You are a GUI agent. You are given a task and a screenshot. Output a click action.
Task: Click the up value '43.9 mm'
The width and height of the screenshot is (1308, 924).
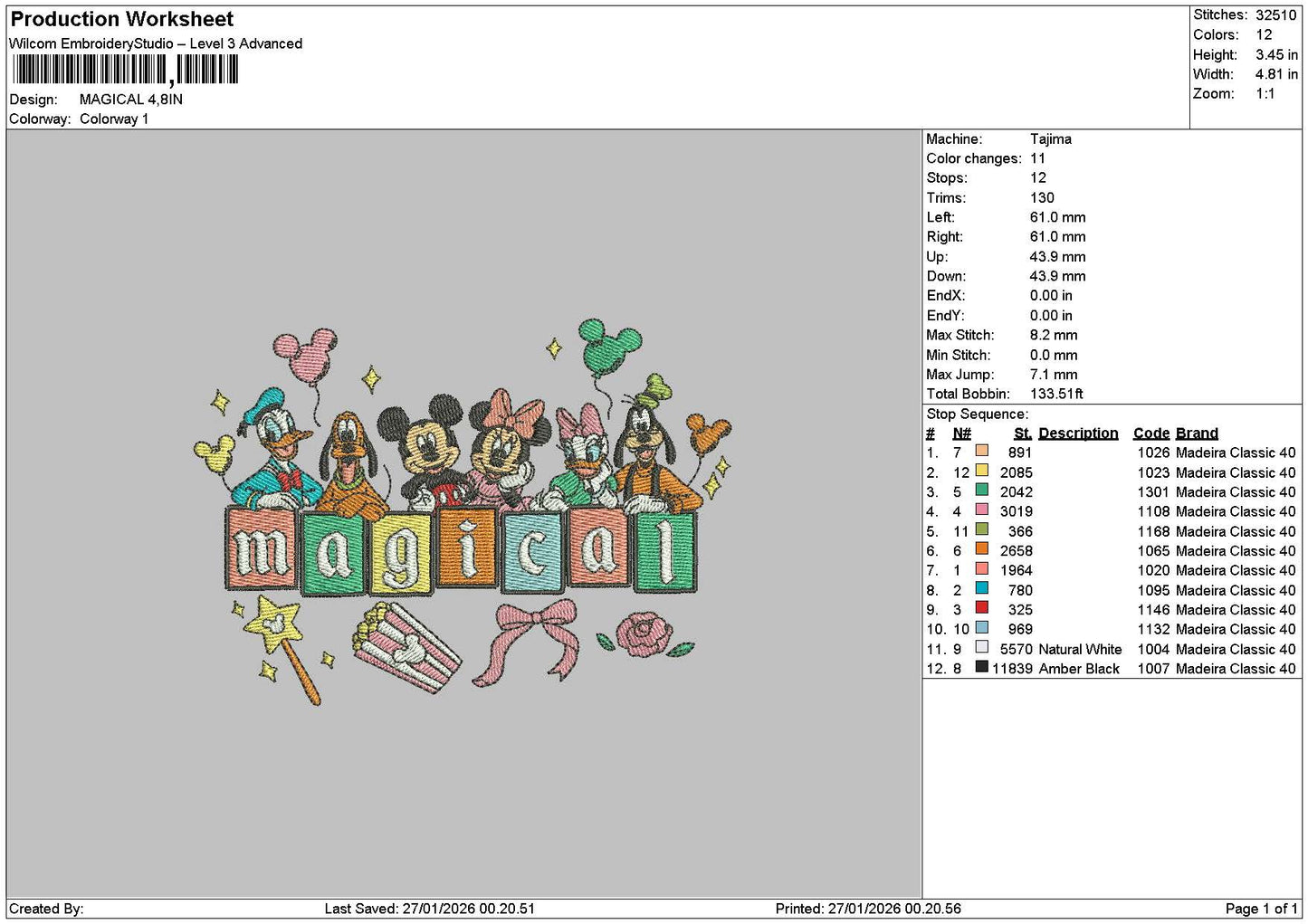point(1057,257)
